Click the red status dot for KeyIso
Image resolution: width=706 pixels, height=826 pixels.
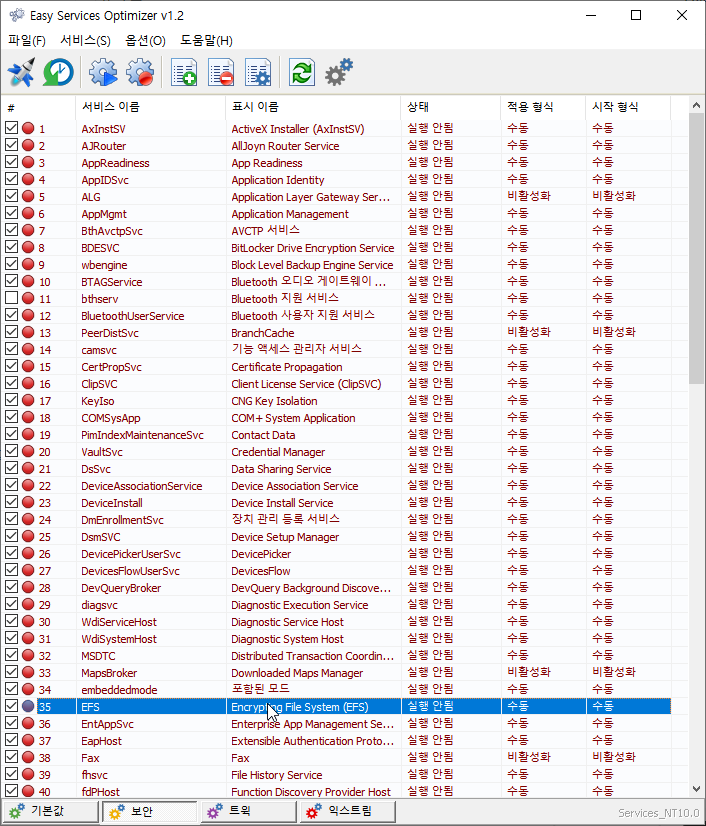(x=28, y=400)
